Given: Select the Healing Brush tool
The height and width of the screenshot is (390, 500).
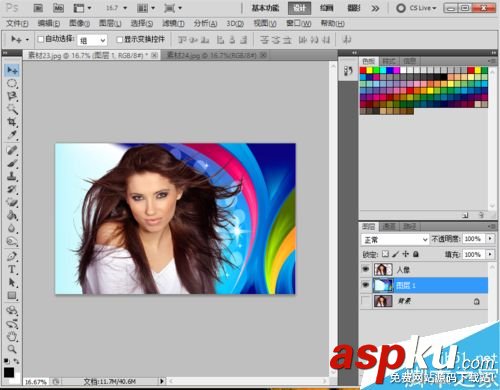Looking at the screenshot, I should click(12, 150).
